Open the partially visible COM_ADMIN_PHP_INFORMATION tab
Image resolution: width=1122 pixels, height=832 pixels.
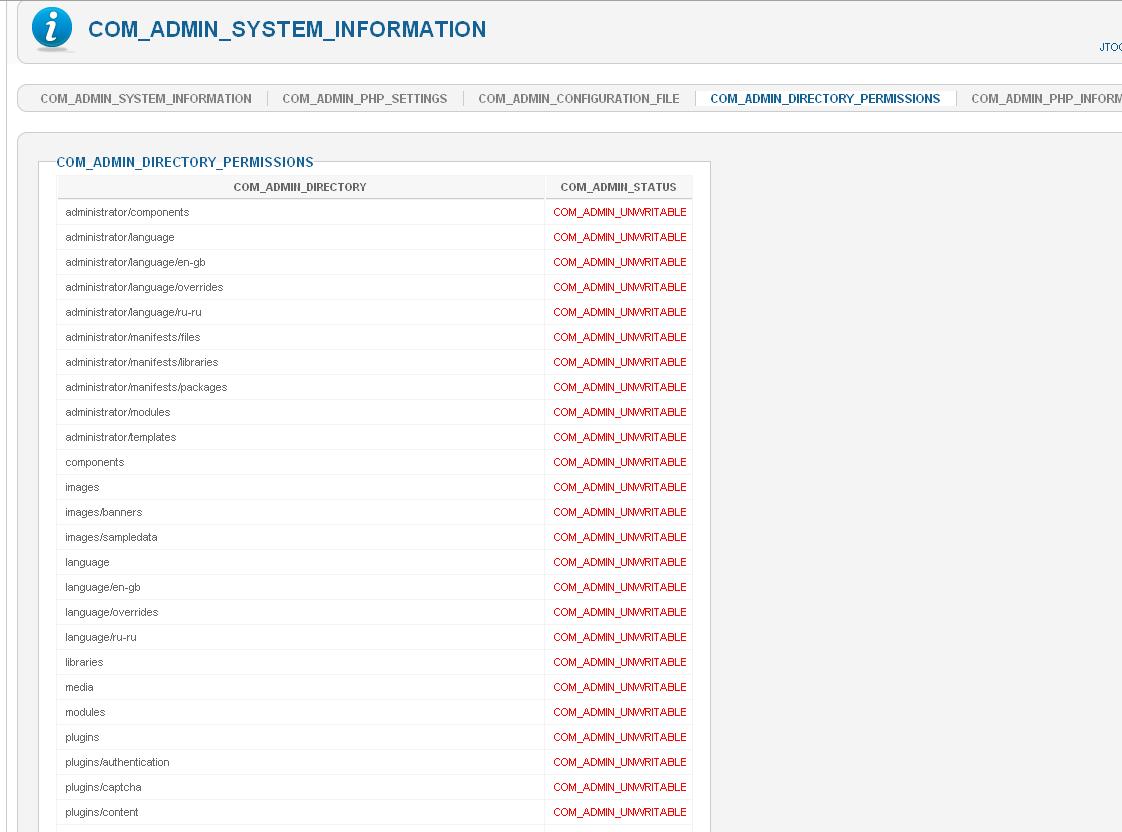1045,99
